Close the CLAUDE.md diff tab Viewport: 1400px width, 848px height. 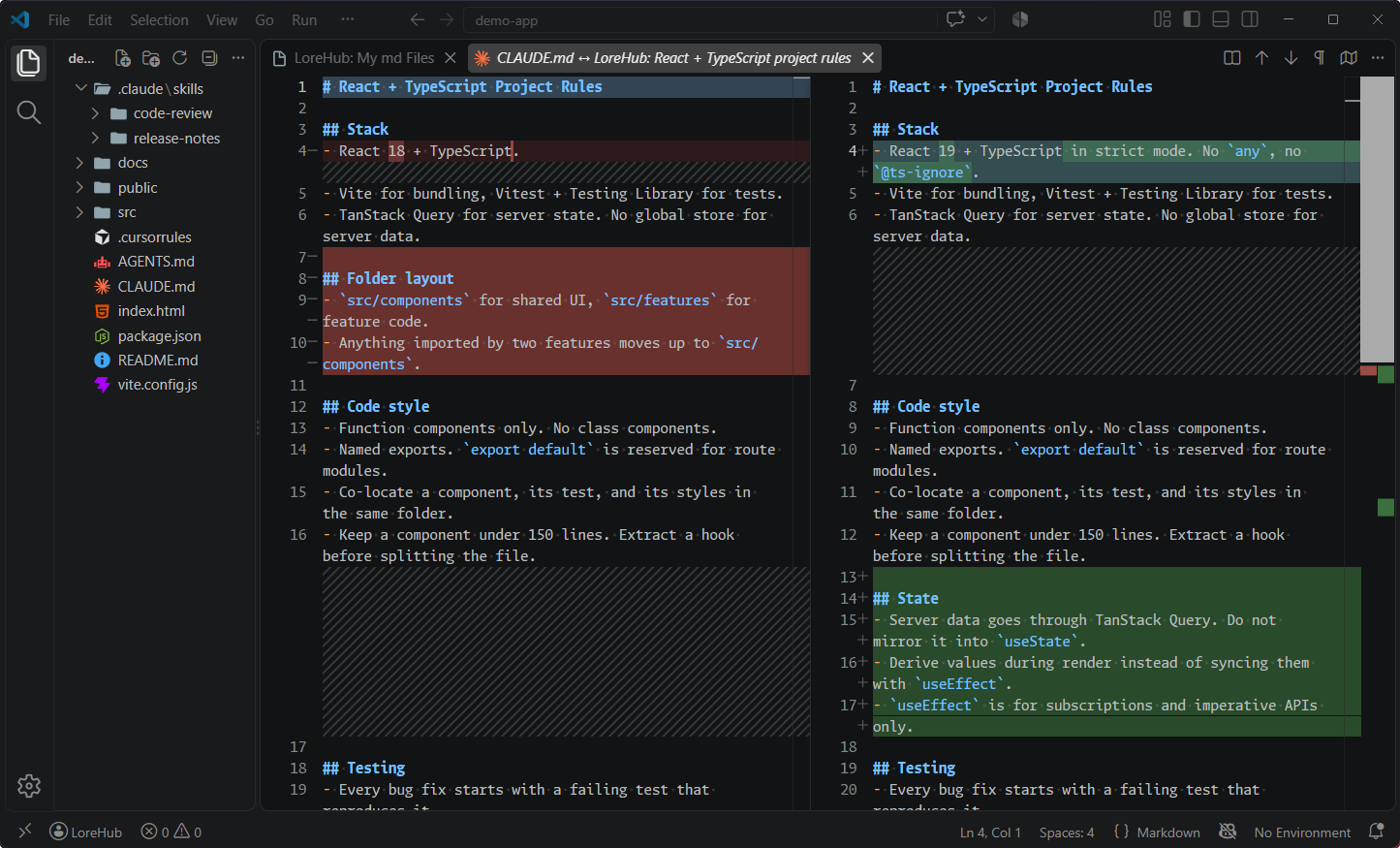[x=868, y=58]
